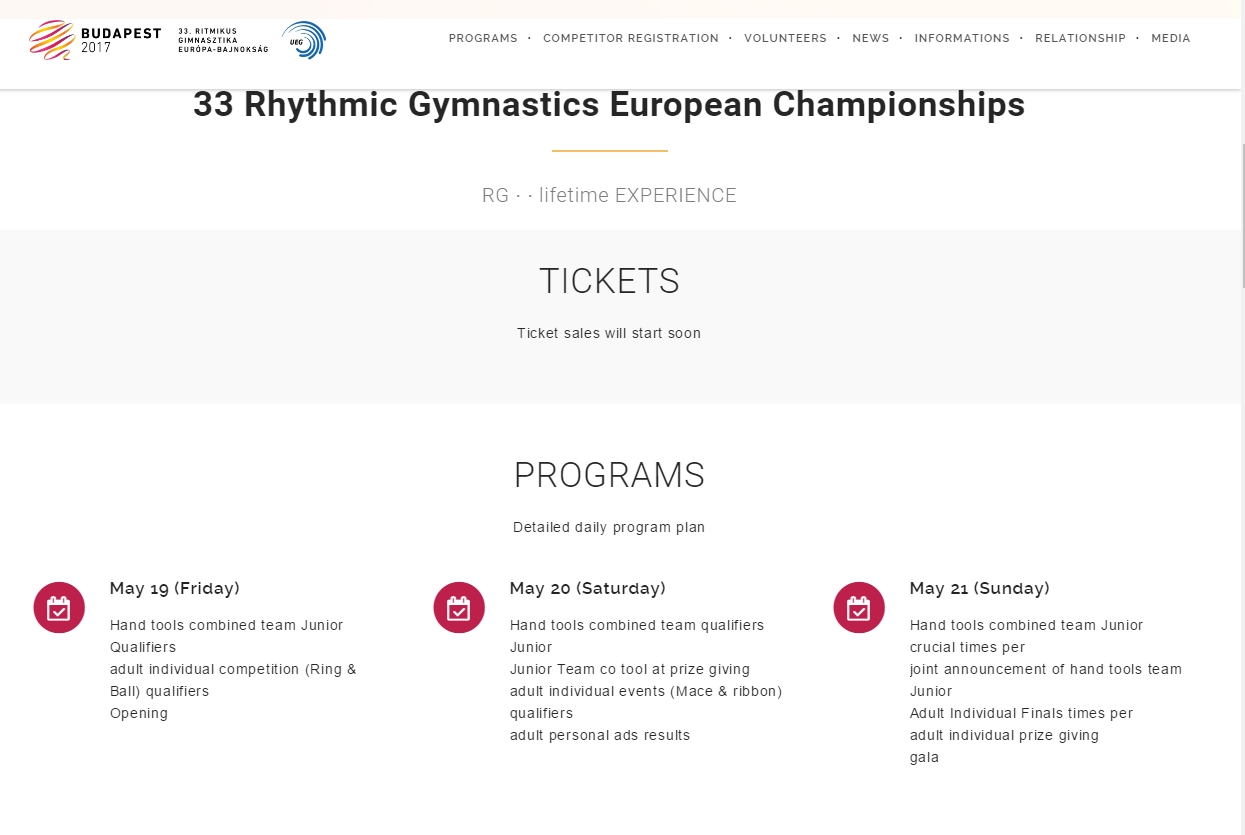Open the NEWS section from the navbar

(x=870, y=38)
